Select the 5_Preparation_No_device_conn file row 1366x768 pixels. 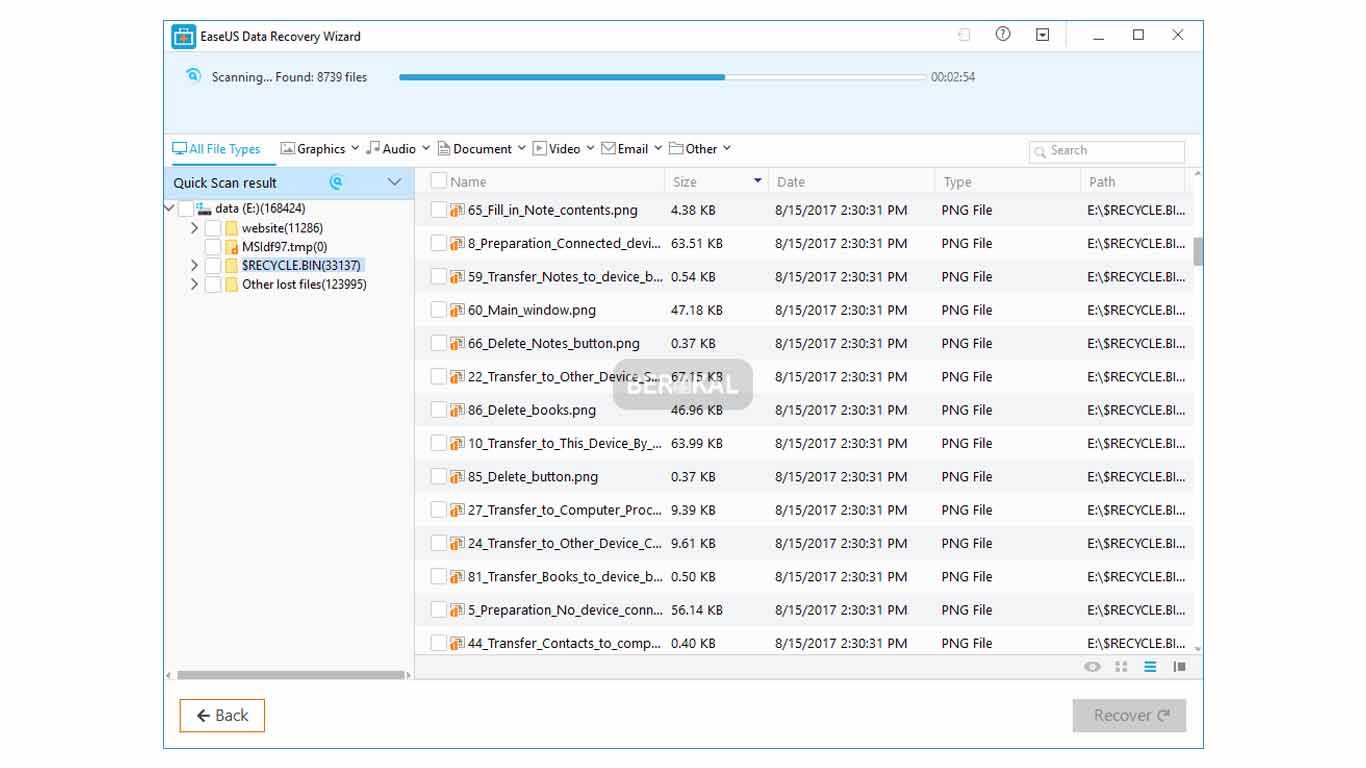[x=804, y=610]
